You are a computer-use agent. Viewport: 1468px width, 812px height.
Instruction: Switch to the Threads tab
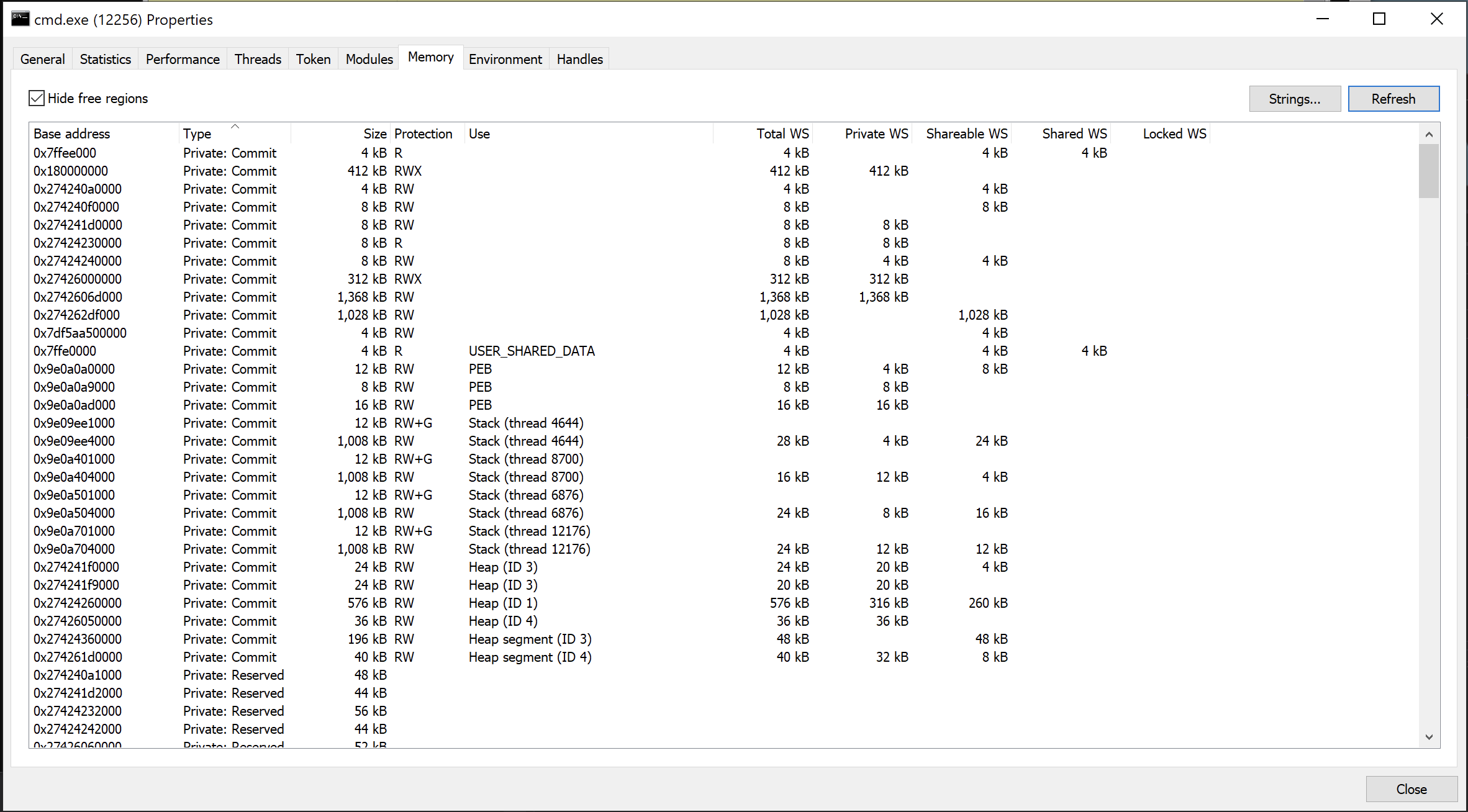258,59
